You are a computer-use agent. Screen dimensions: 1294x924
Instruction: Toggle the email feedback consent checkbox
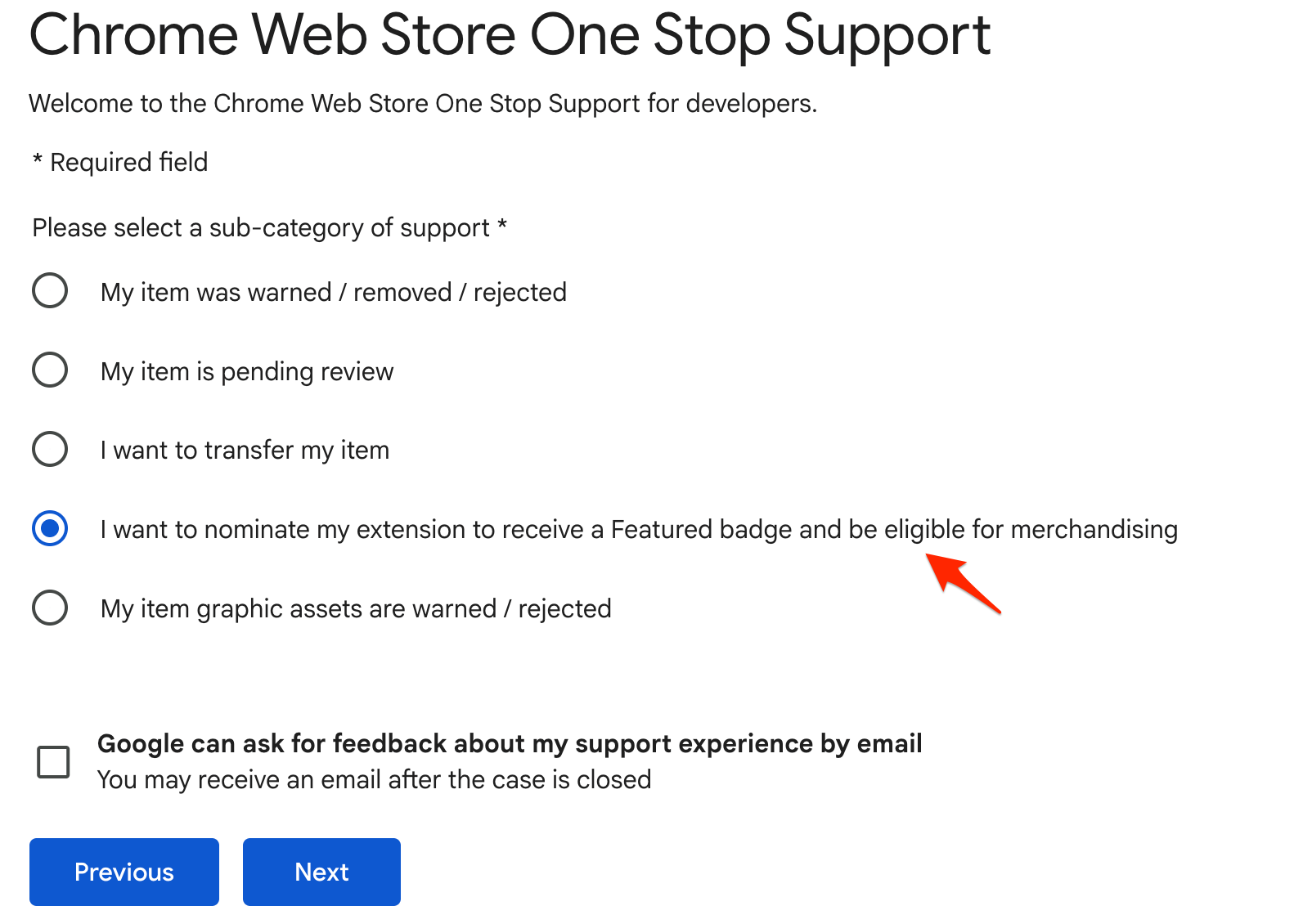tap(53, 762)
